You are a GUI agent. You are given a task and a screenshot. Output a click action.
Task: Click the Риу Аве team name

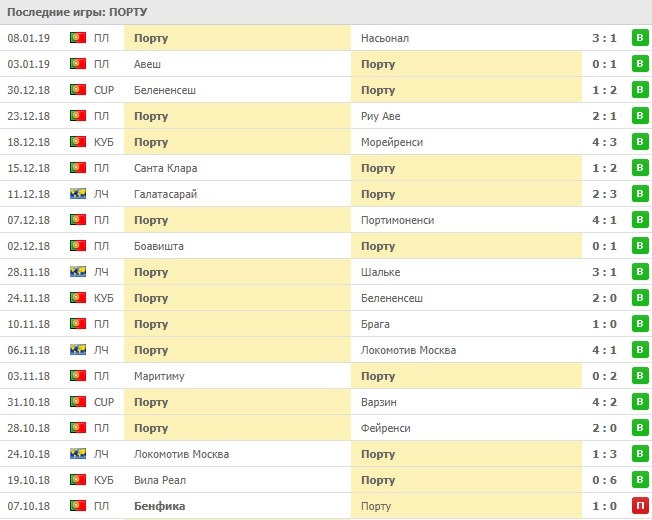point(381,116)
